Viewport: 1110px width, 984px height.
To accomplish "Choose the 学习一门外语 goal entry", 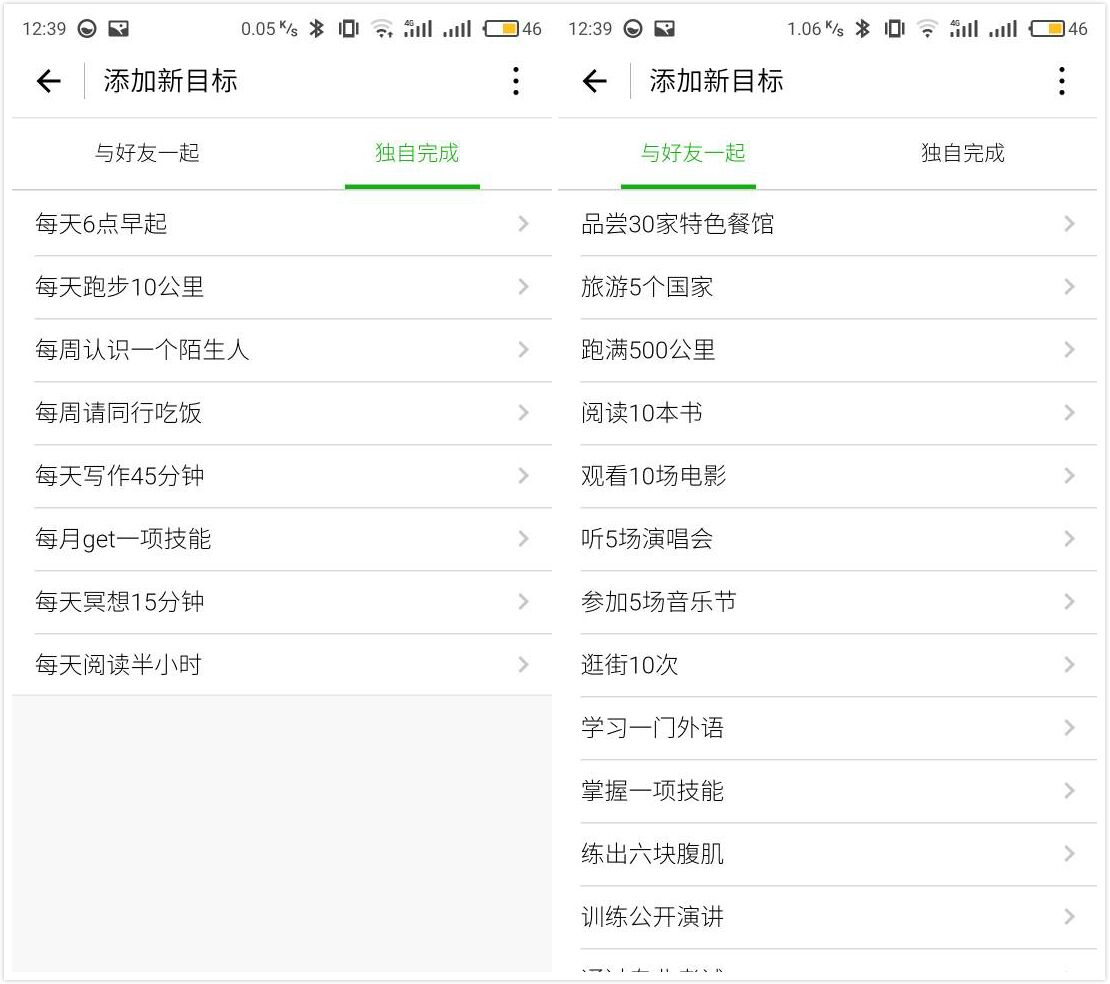I will [652, 728].
